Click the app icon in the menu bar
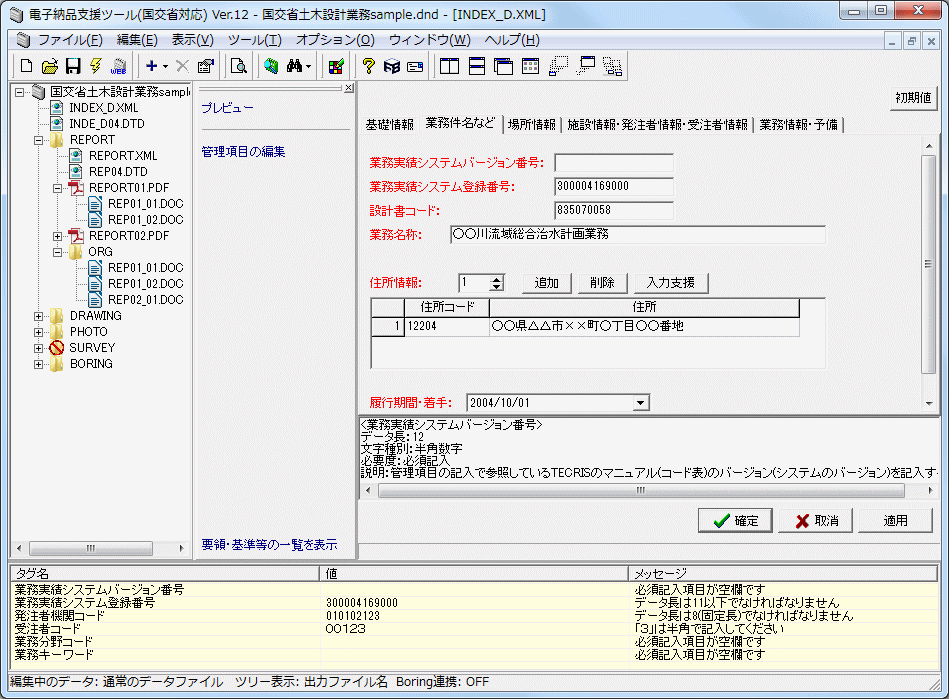This screenshot has height=699, width=949. [23, 40]
